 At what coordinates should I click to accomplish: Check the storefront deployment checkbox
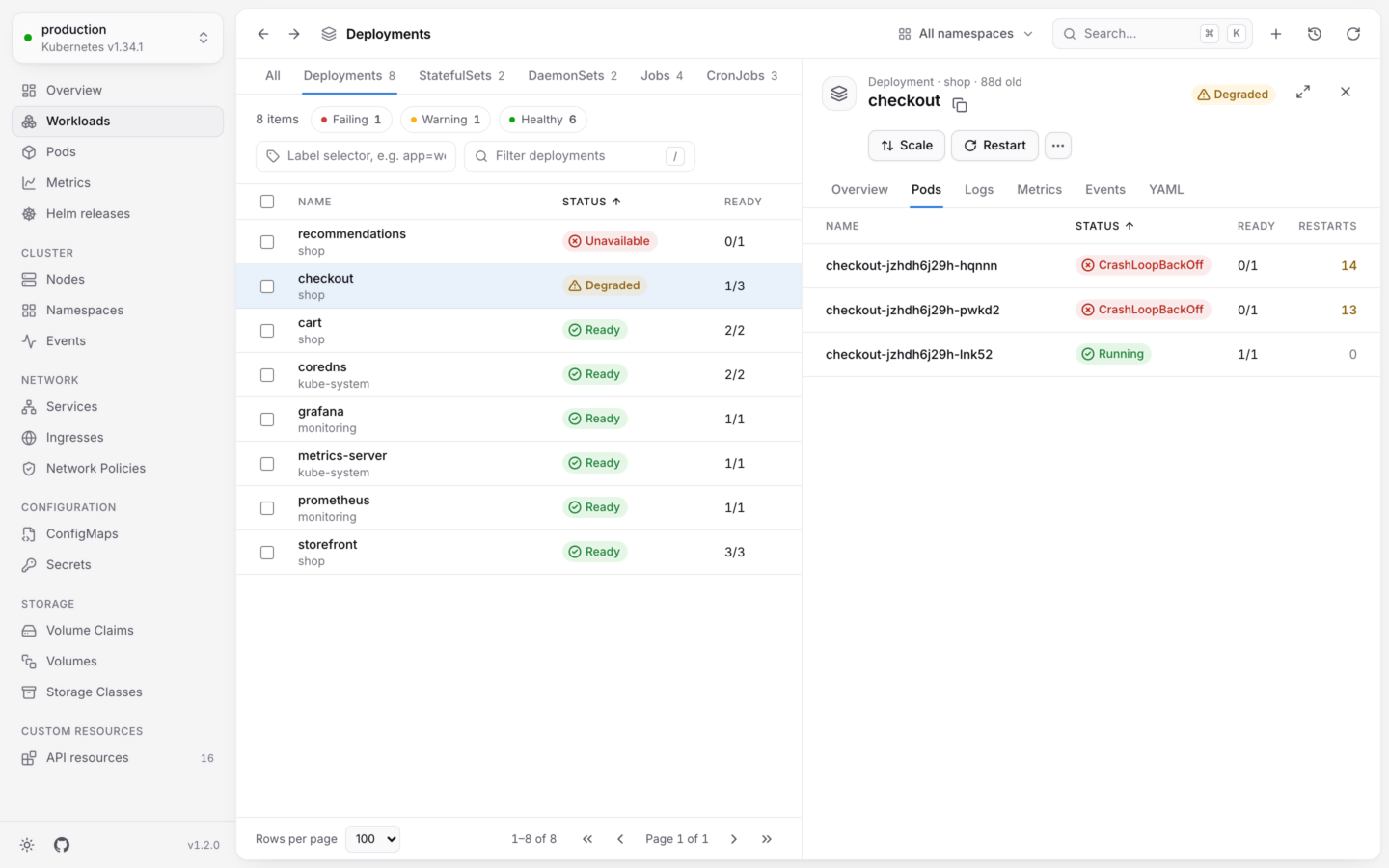coord(267,553)
